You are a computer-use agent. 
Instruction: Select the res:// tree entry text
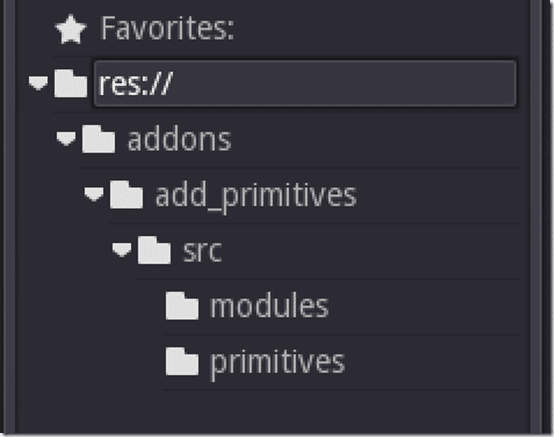[136, 84]
